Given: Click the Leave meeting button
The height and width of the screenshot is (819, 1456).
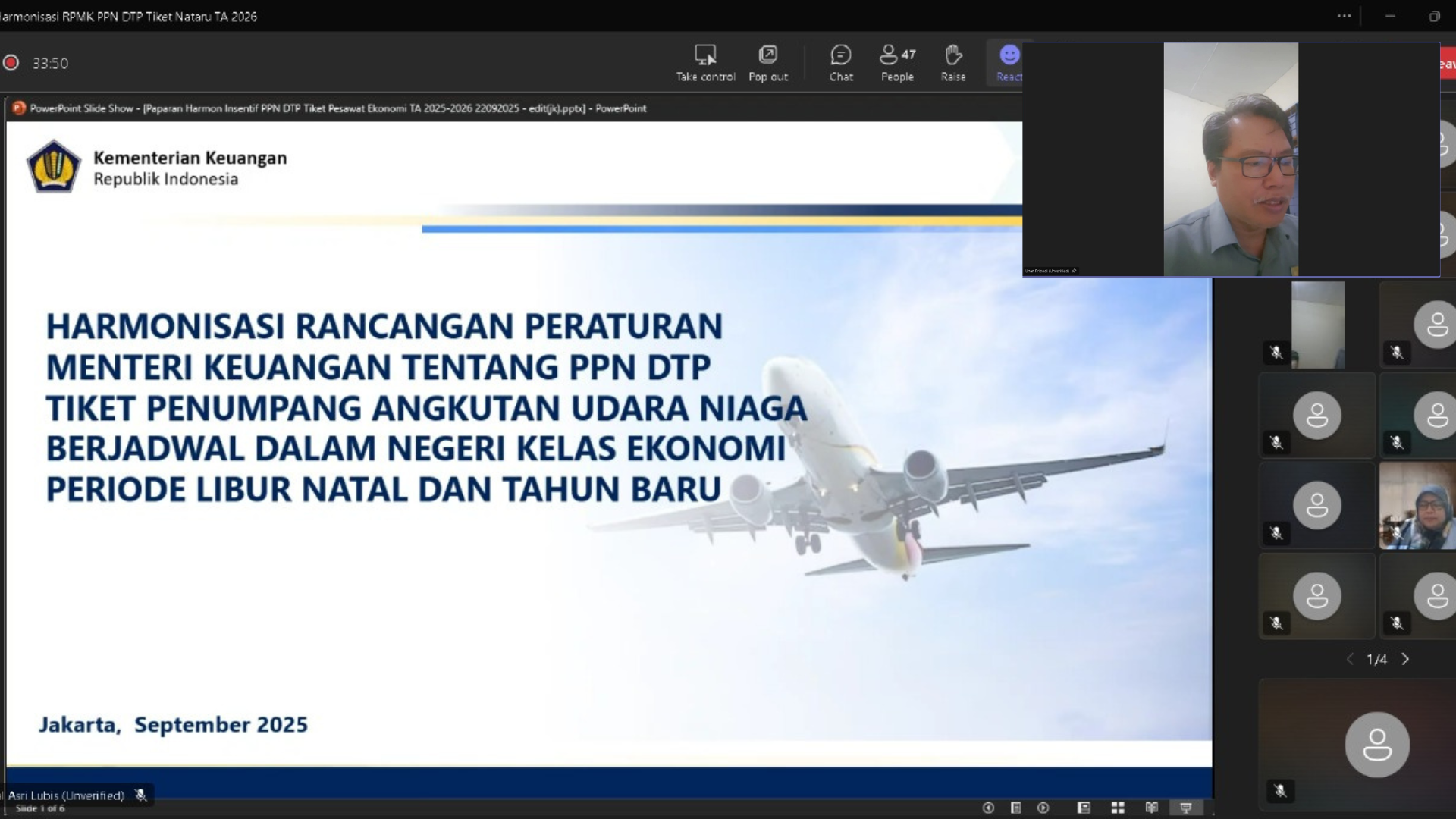Looking at the screenshot, I should click(1447, 64).
